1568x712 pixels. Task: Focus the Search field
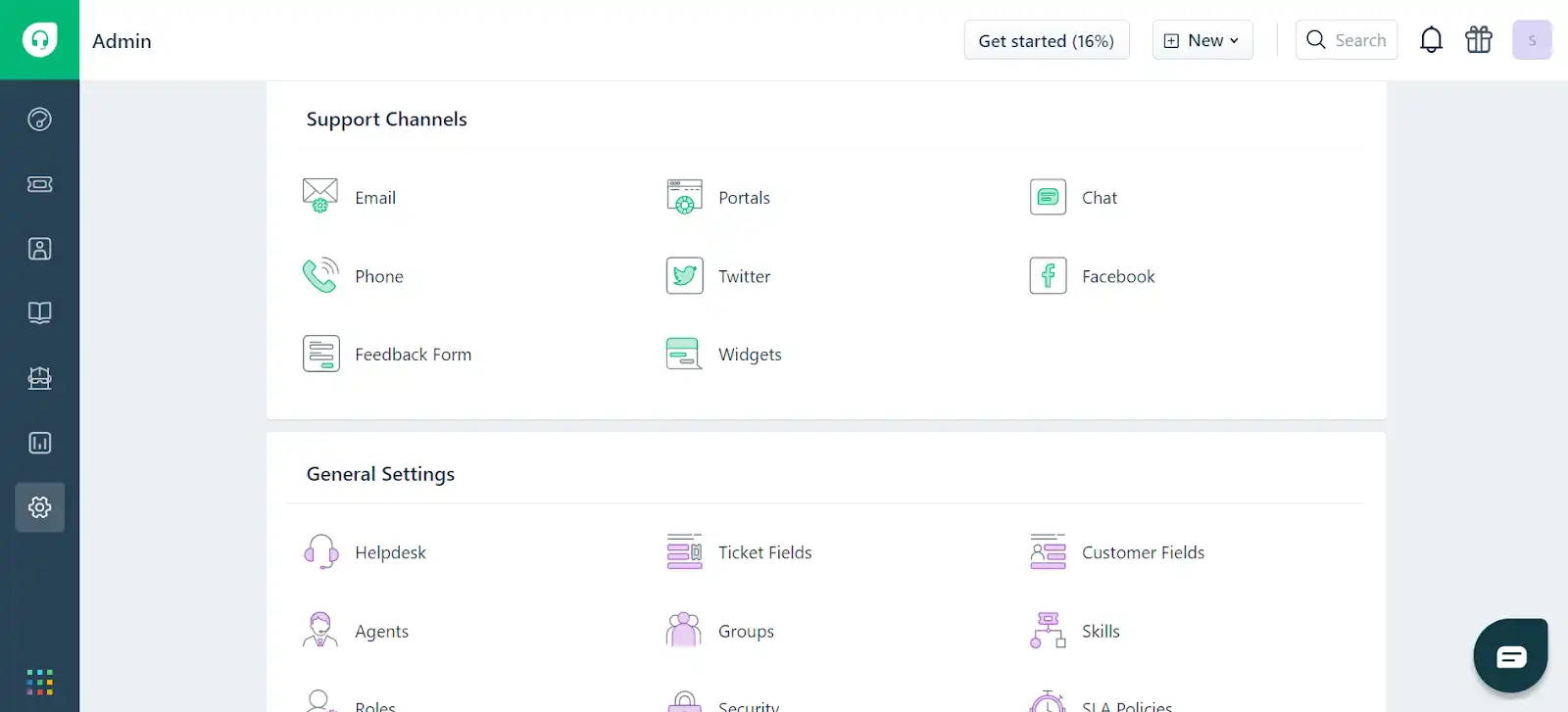pos(1347,40)
